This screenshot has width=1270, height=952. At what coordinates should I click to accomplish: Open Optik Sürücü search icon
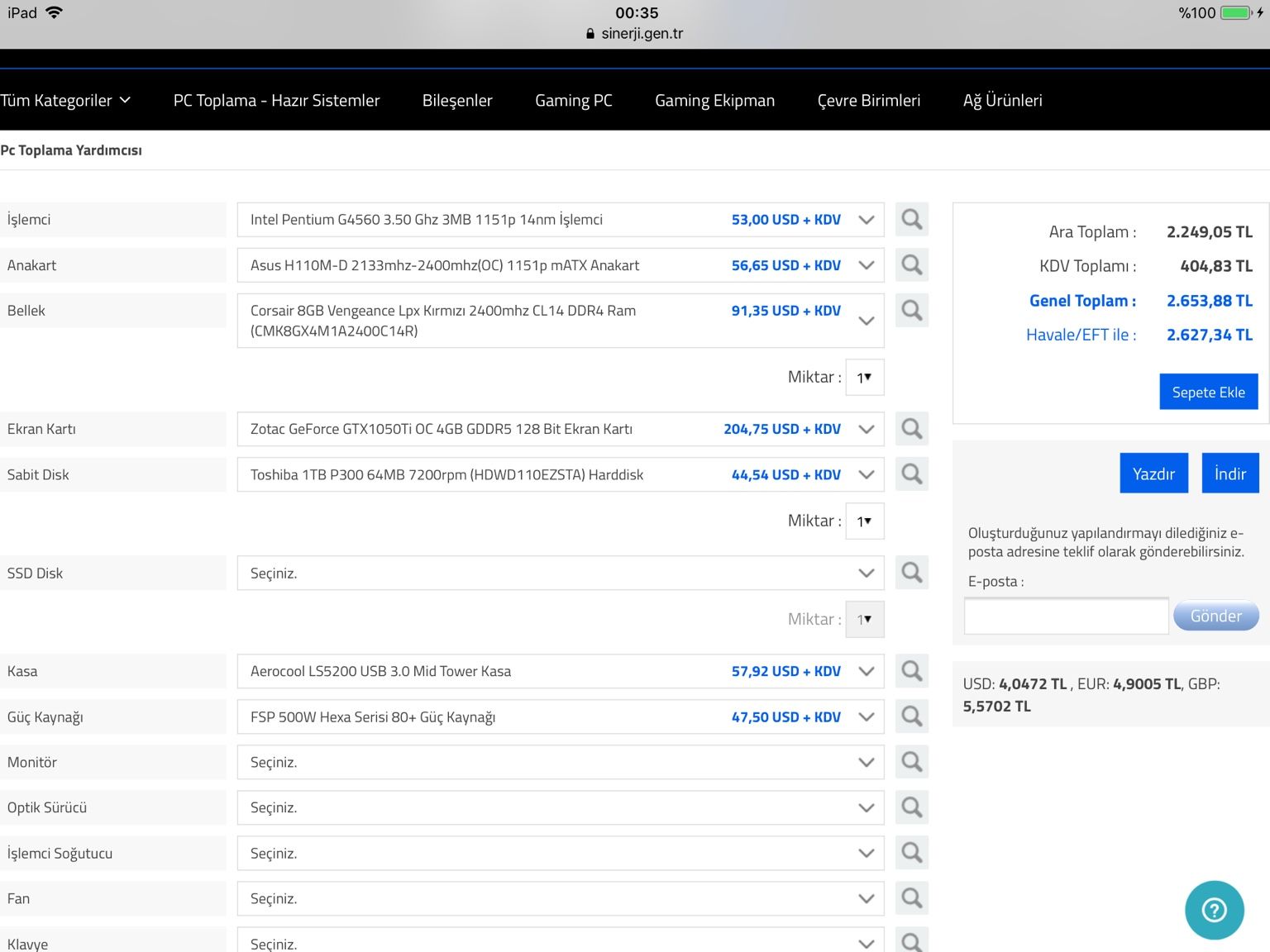(912, 807)
